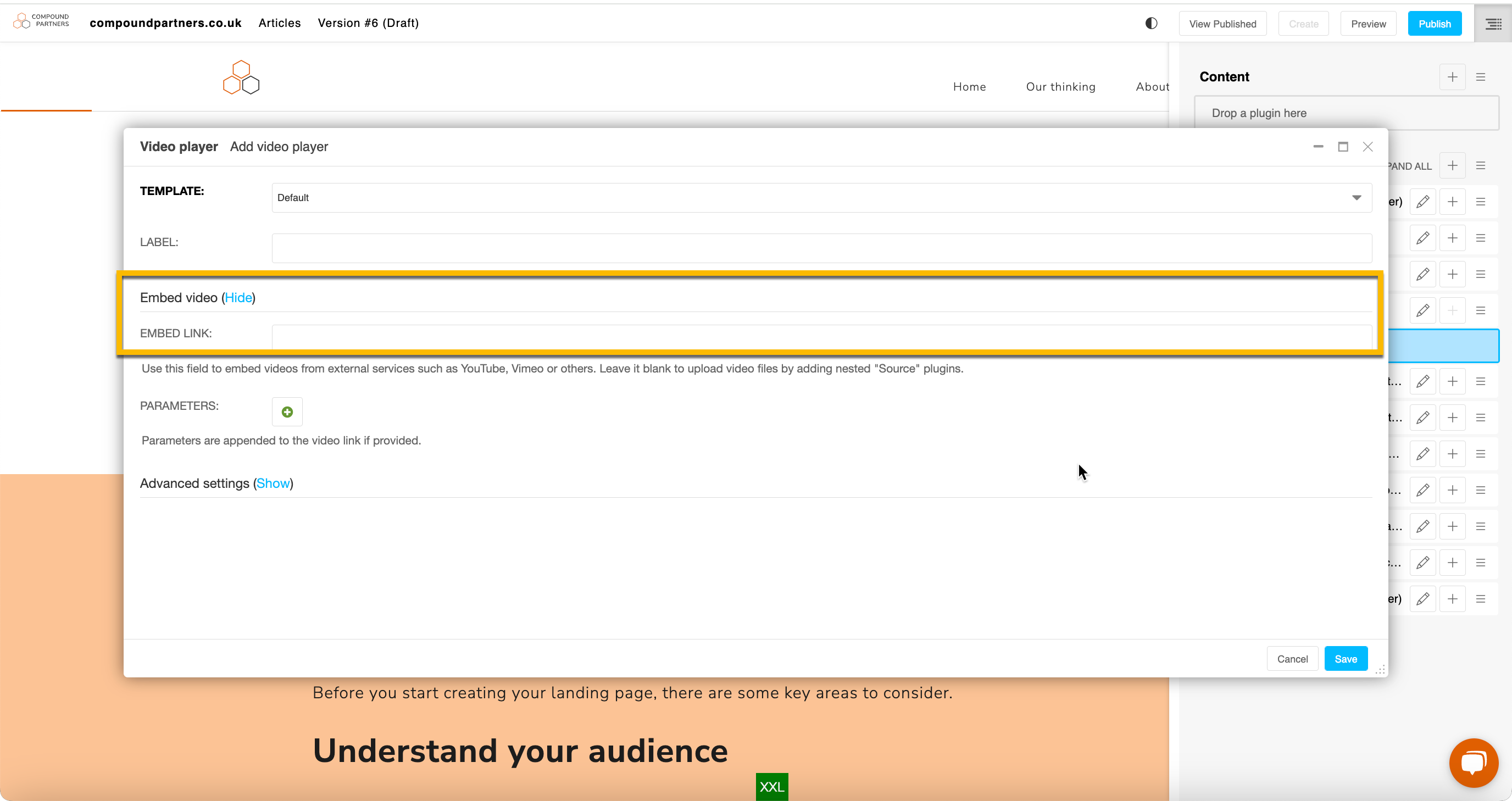Open the orange chat widget icon

point(1473,763)
